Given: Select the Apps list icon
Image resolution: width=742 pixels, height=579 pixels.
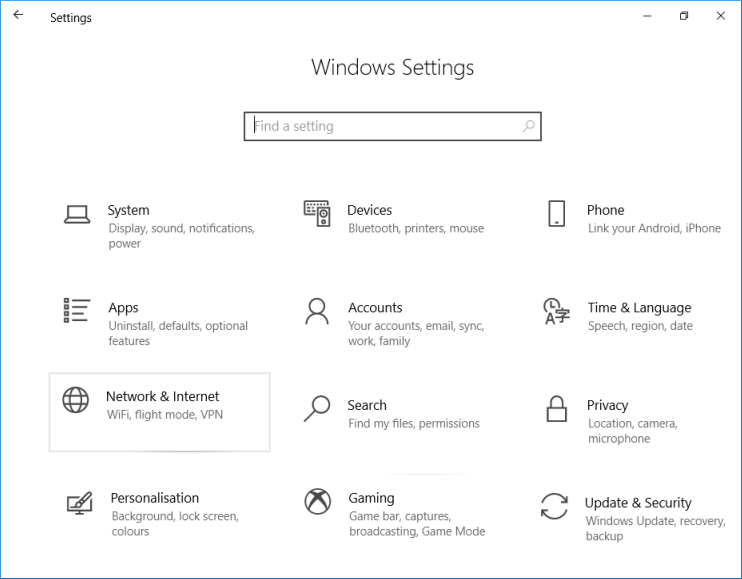Looking at the screenshot, I should pyautogui.click(x=77, y=311).
